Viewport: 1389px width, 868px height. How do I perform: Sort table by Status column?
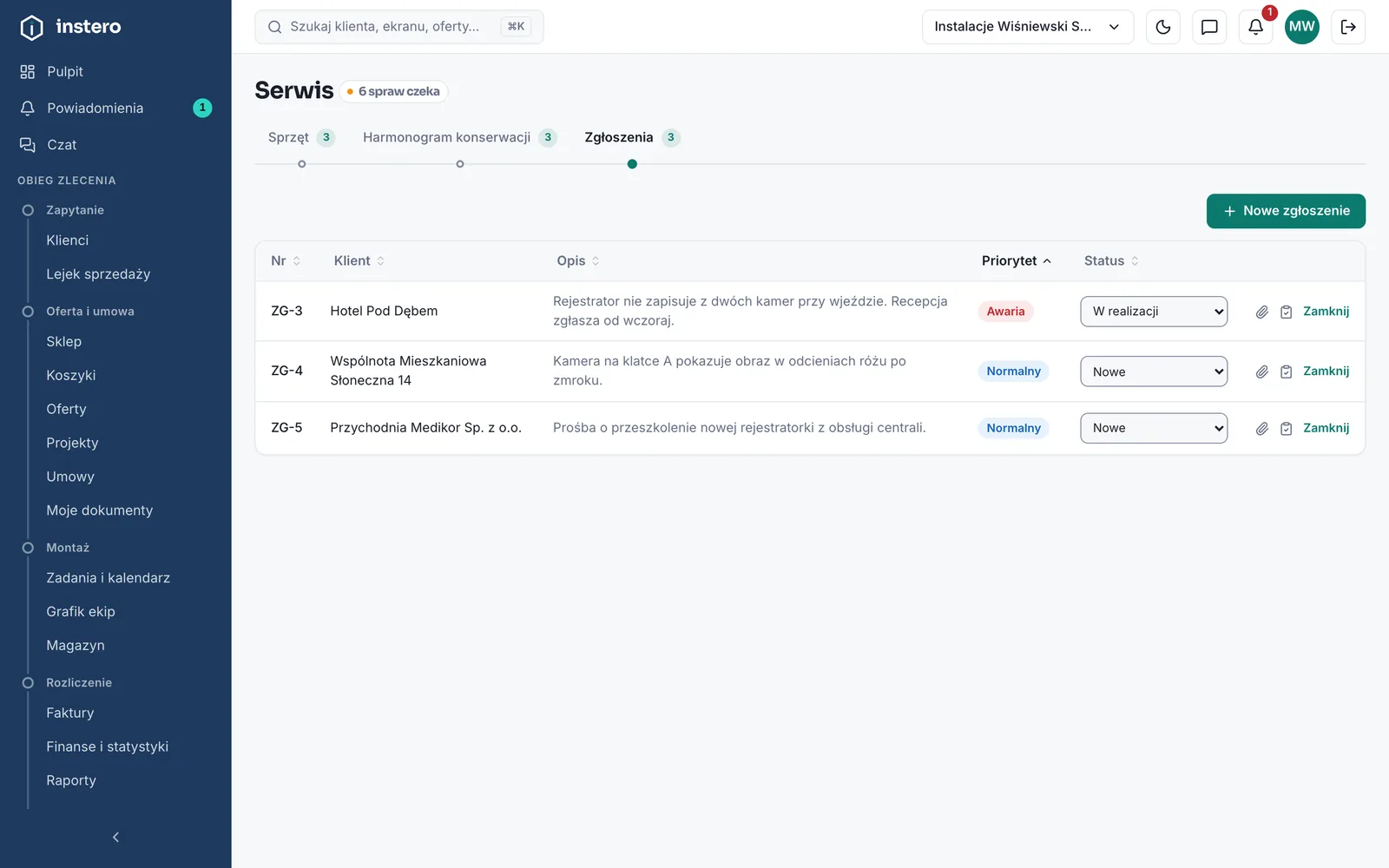[x=1111, y=260]
